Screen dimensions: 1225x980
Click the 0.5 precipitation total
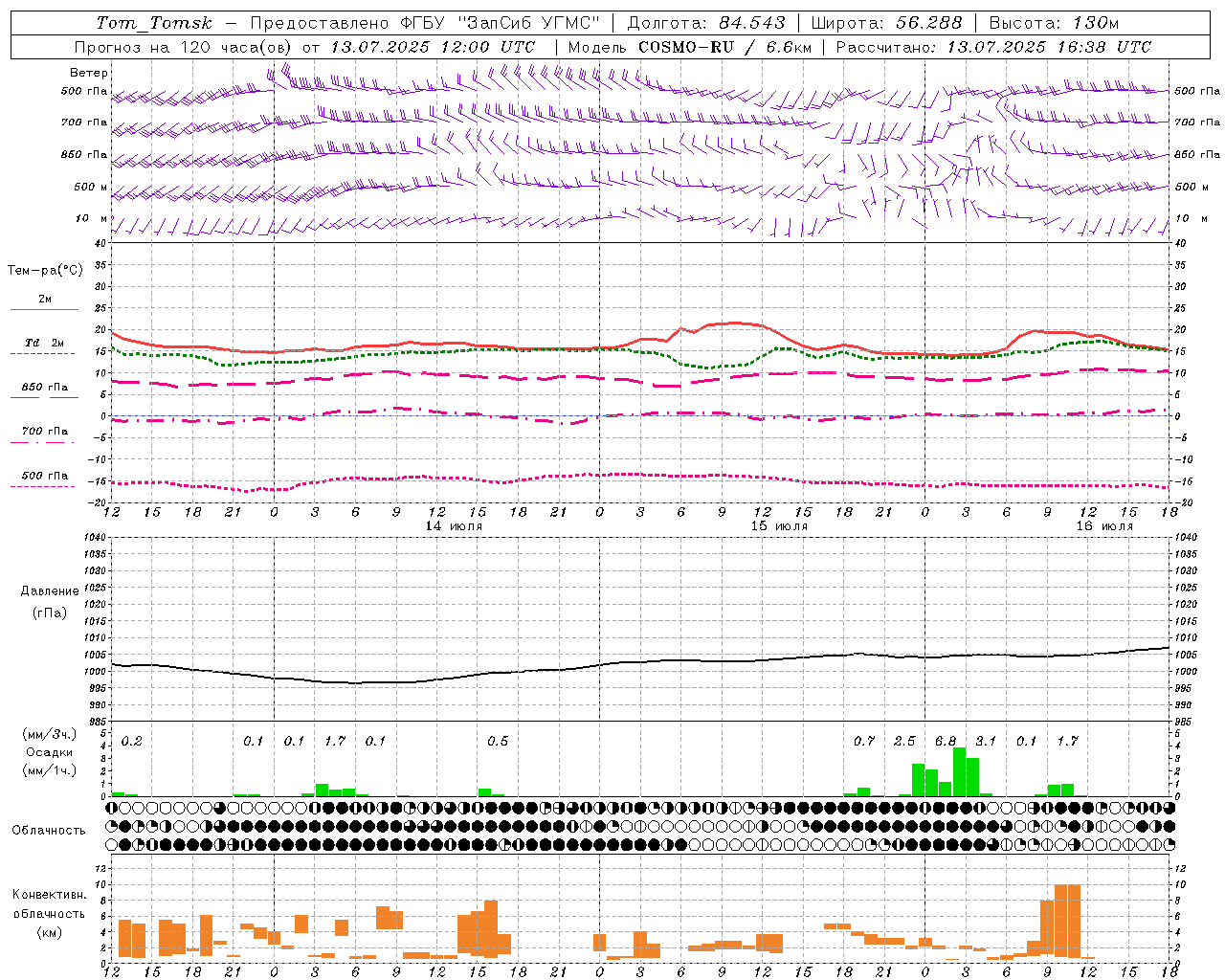coord(498,742)
